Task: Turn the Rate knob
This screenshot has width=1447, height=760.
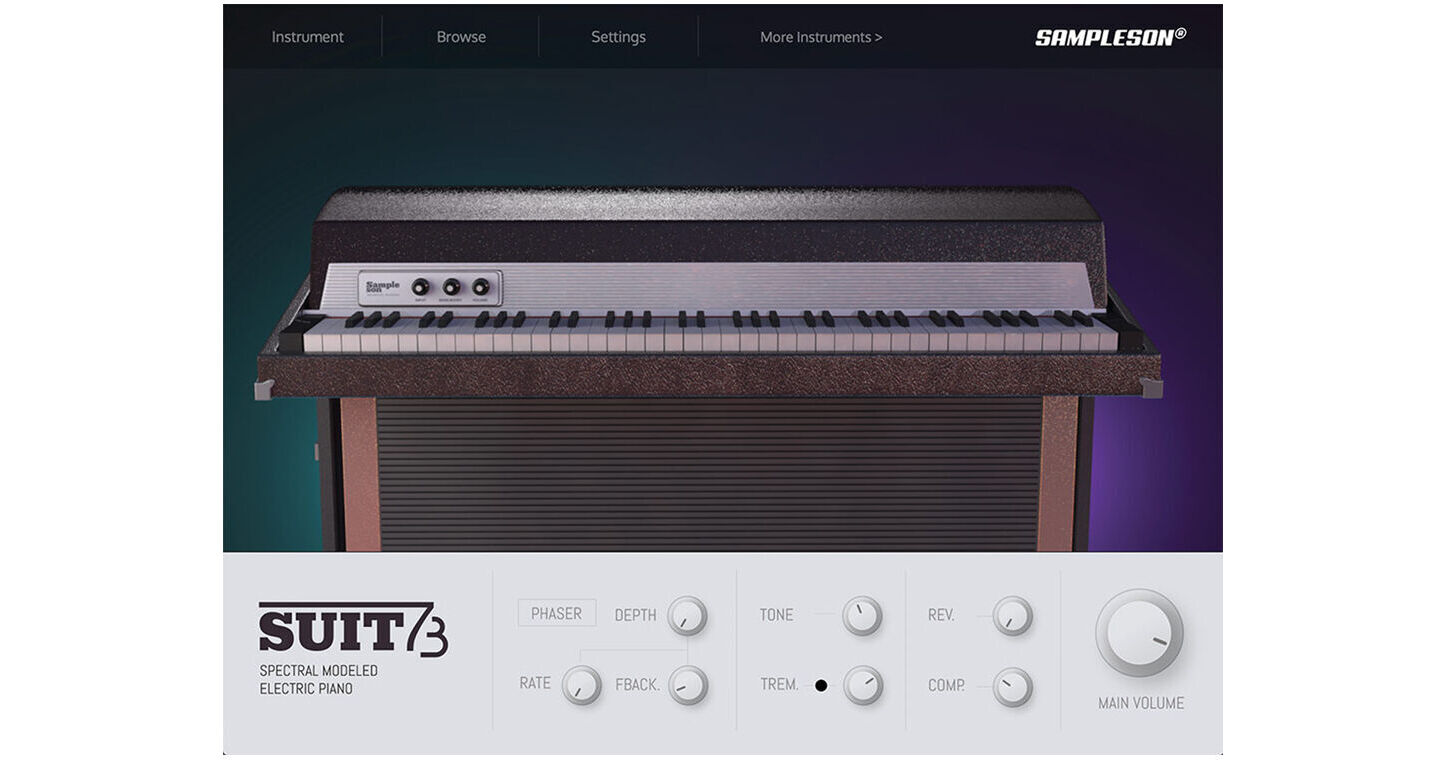Action: point(581,687)
